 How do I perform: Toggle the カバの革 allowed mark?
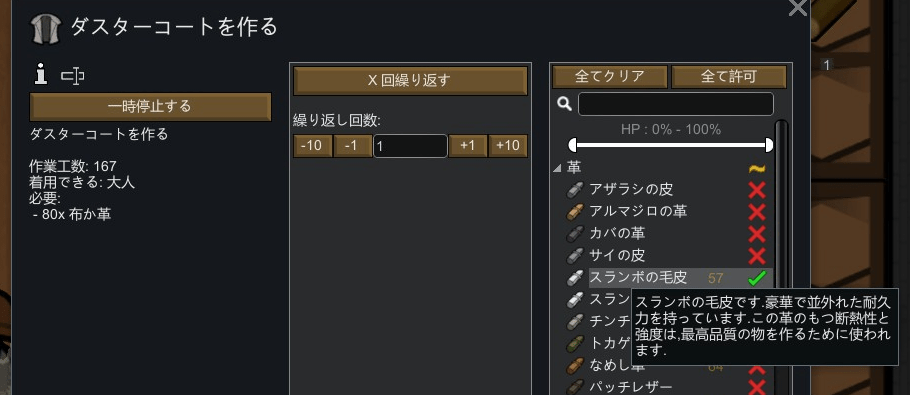tap(757, 234)
